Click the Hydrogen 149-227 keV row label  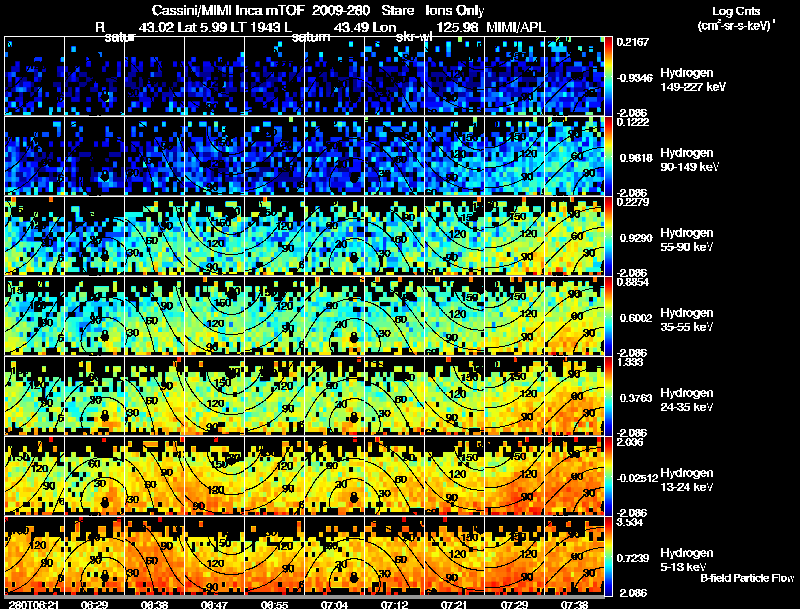(x=692, y=80)
